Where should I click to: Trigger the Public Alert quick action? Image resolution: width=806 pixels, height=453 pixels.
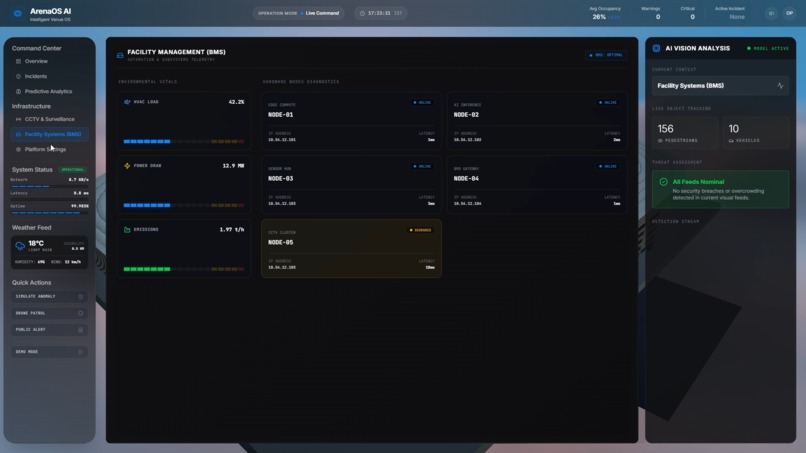point(49,330)
